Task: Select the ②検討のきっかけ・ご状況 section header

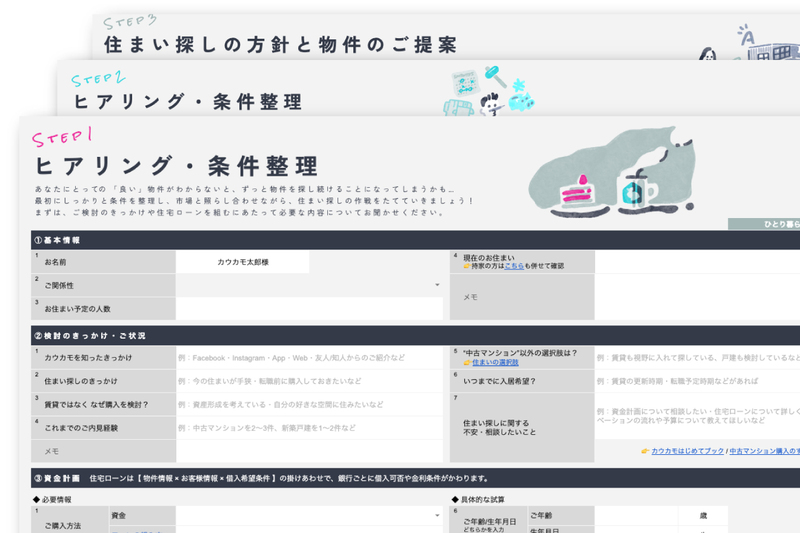Action: pyautogui.click(x=415, y=336)
